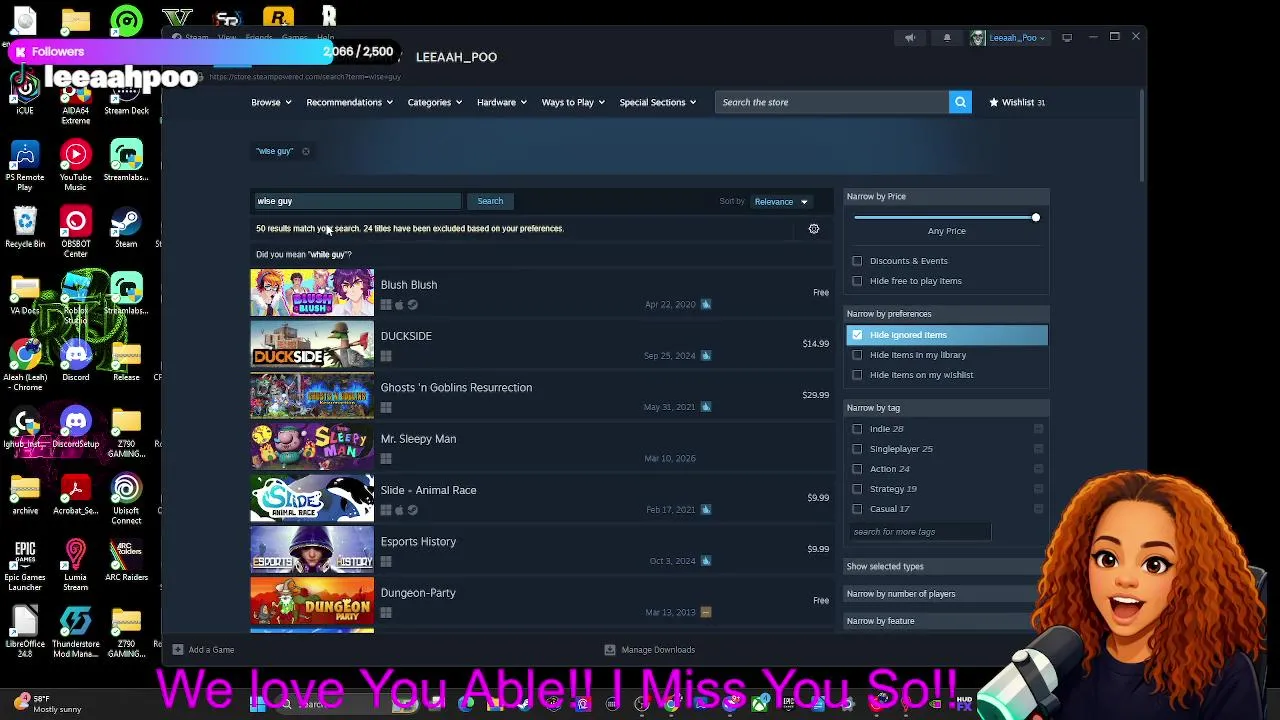
Task: Expand the Special Sections dropdown
Action: tap(658, 102)
